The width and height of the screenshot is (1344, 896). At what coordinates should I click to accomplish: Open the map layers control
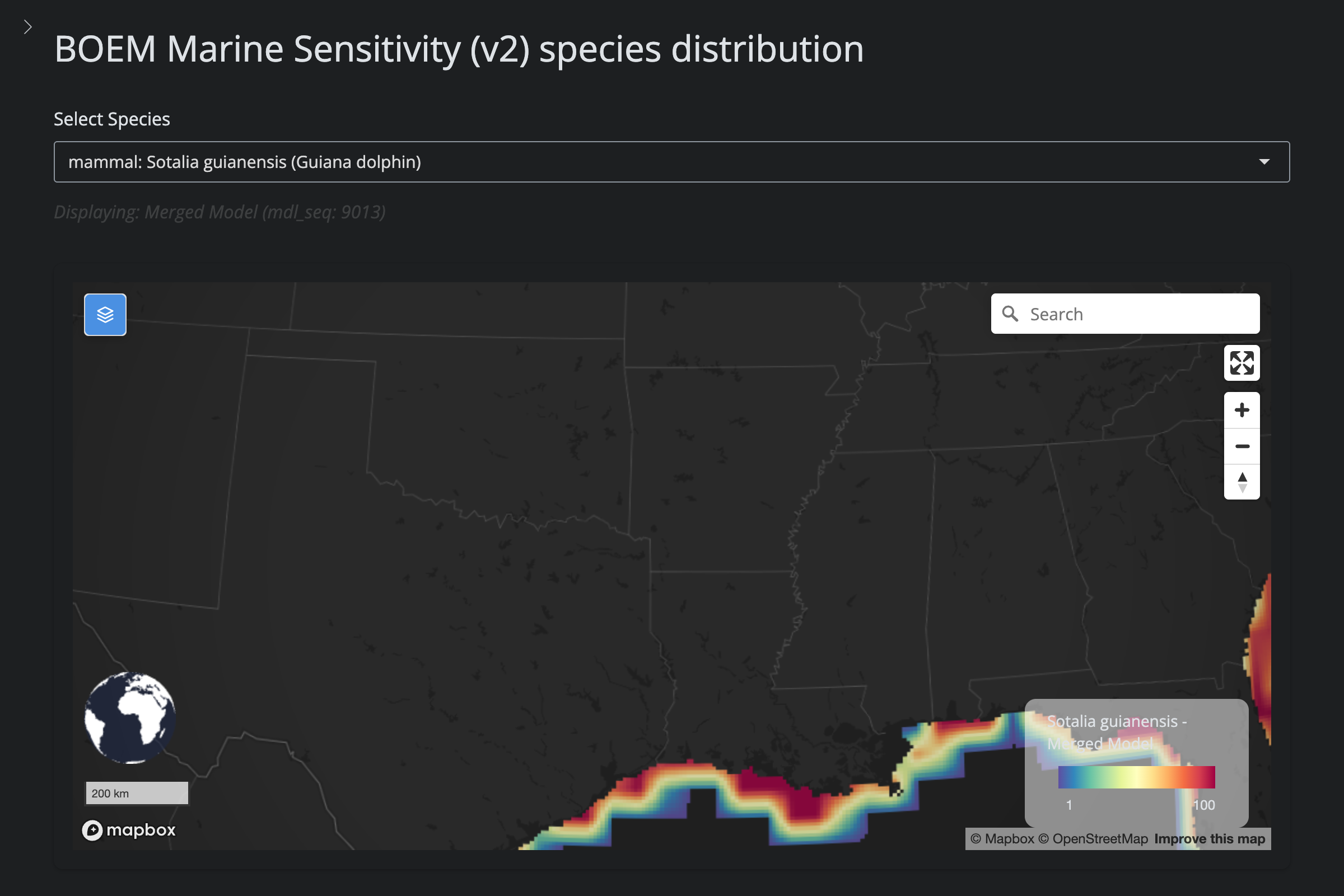pos(105,315)
